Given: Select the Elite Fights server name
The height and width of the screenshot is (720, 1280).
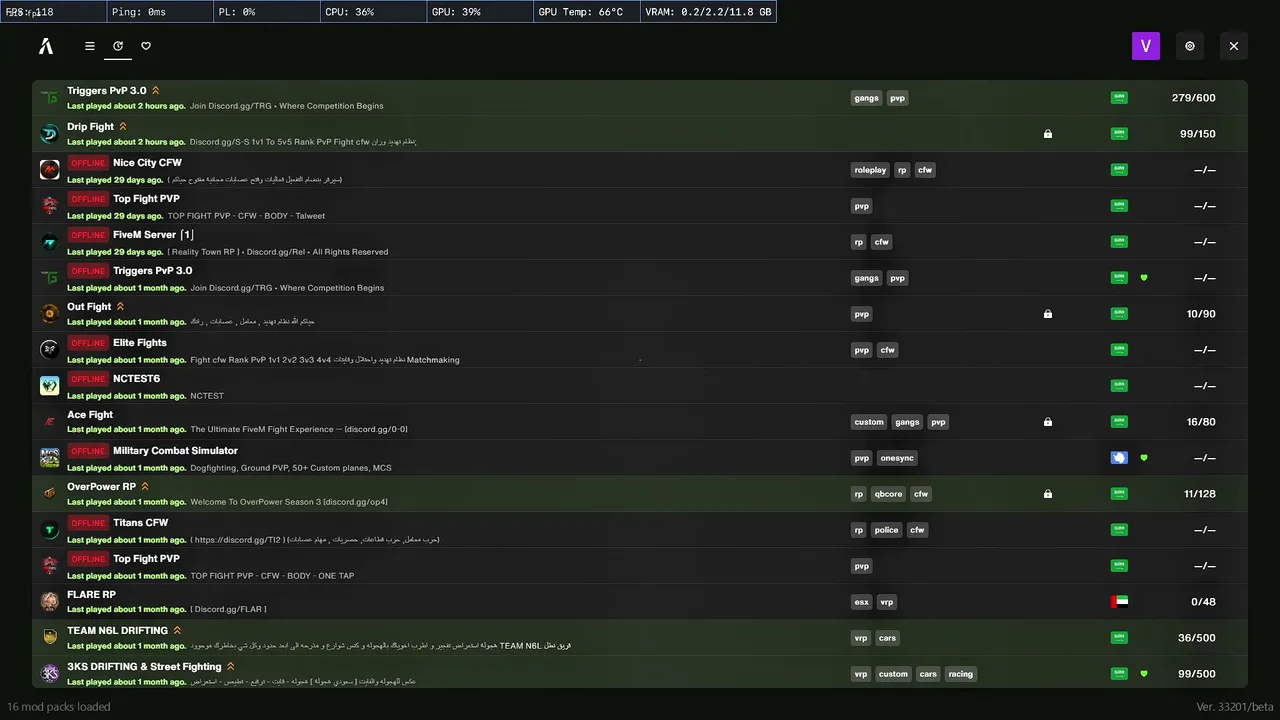Looking at the screenshot, I should pos(140,343).
